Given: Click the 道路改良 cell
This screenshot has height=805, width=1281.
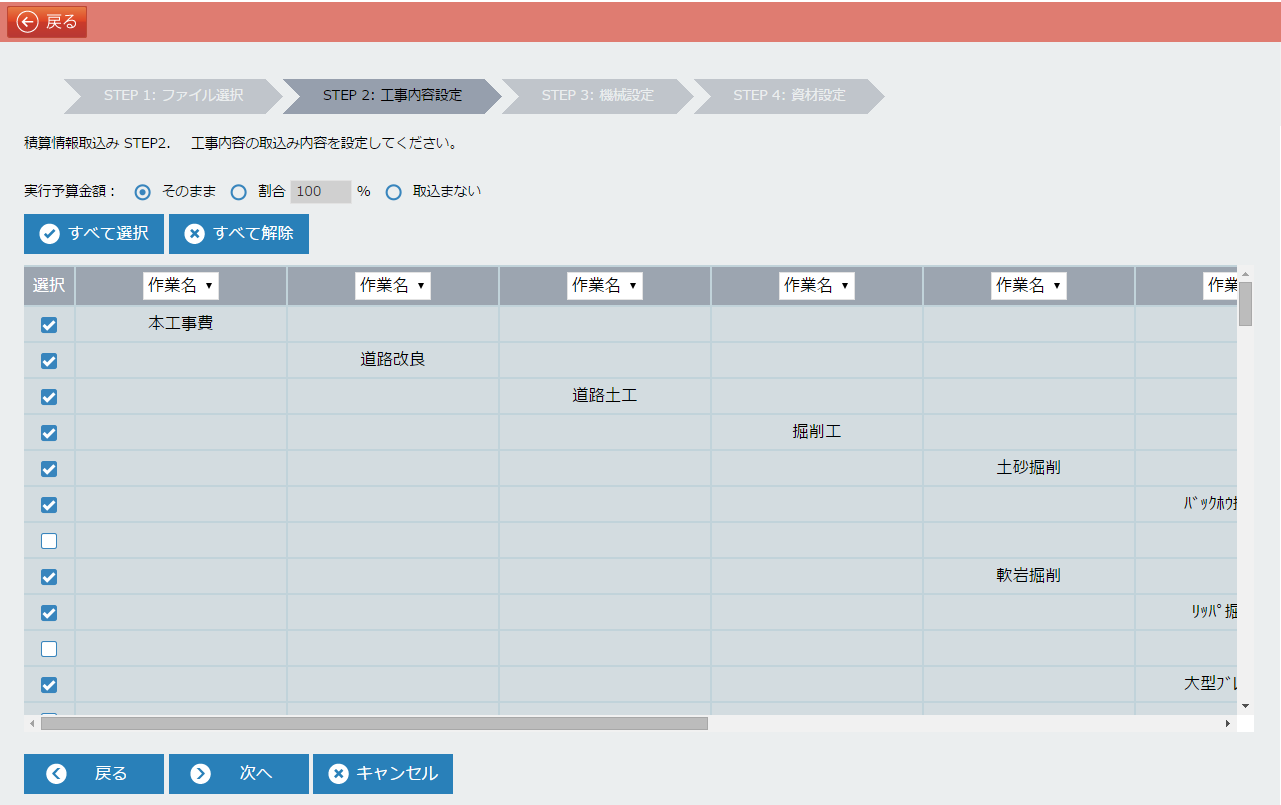Looking at the screenshot, I should [393, 360].
